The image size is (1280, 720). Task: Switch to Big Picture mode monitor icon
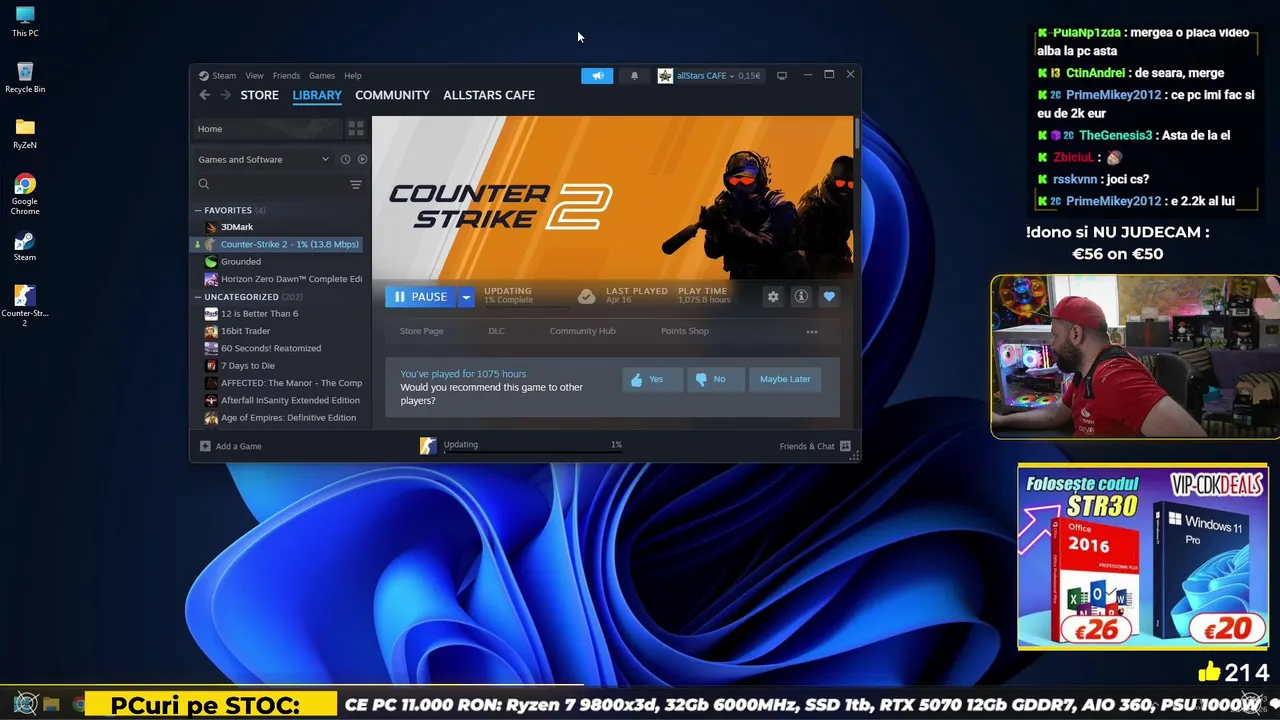782,76
